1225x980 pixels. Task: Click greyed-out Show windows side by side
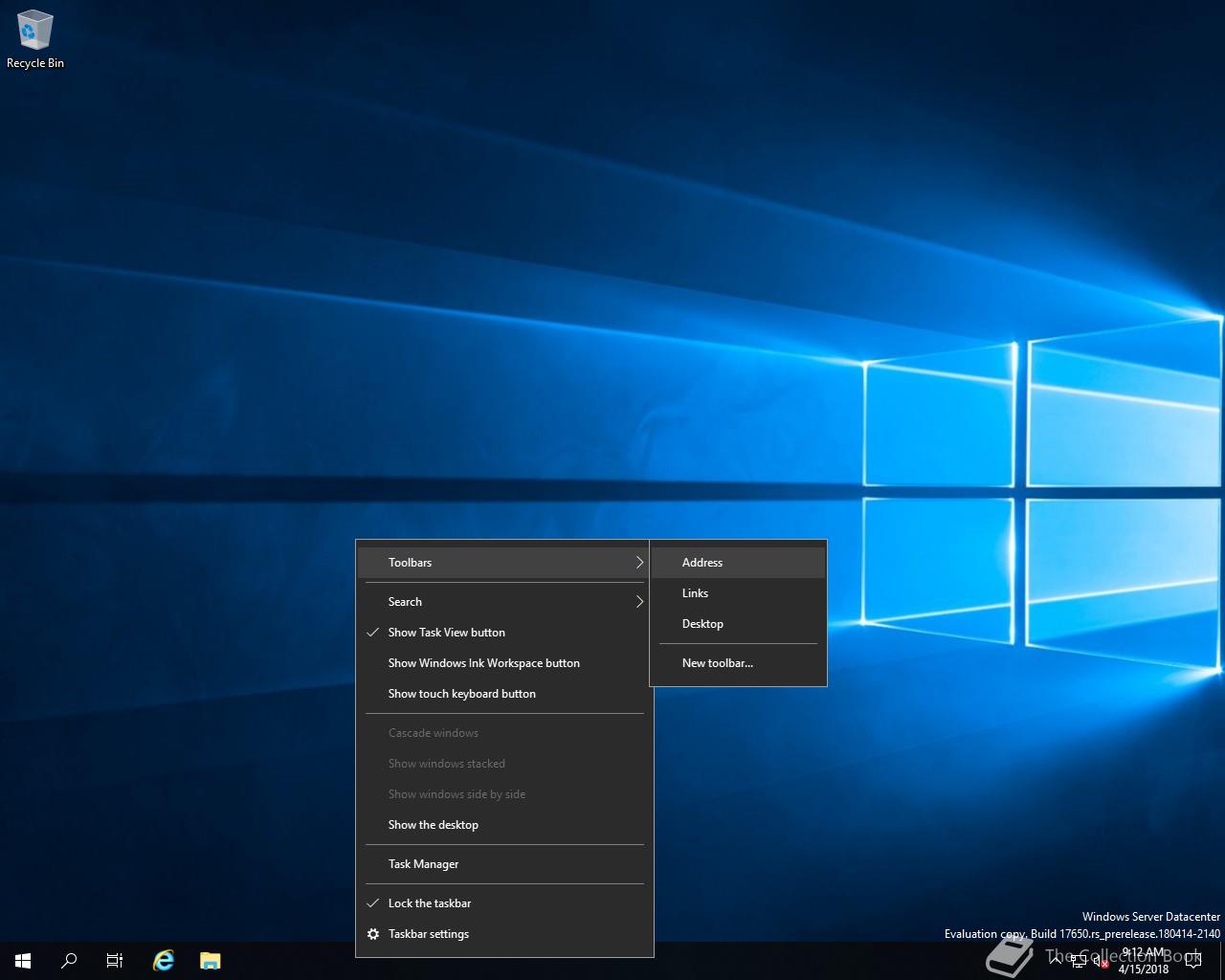(504, 794)
